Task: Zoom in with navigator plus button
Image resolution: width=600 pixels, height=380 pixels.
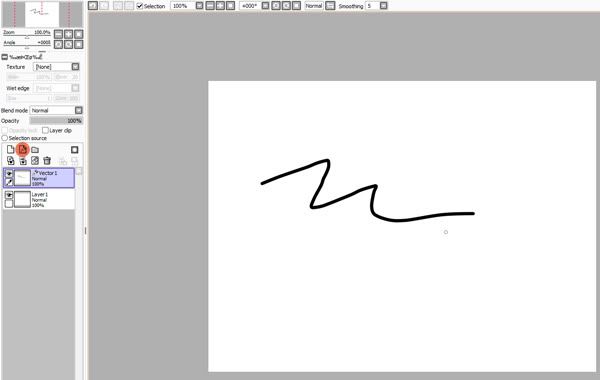Action: pyautogui.click(x=68, y=34)
